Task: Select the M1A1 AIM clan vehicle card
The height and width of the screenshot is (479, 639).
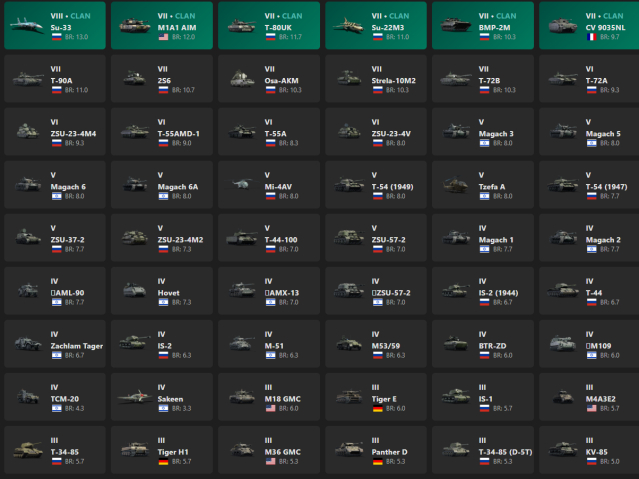Action: coord(160,26)
